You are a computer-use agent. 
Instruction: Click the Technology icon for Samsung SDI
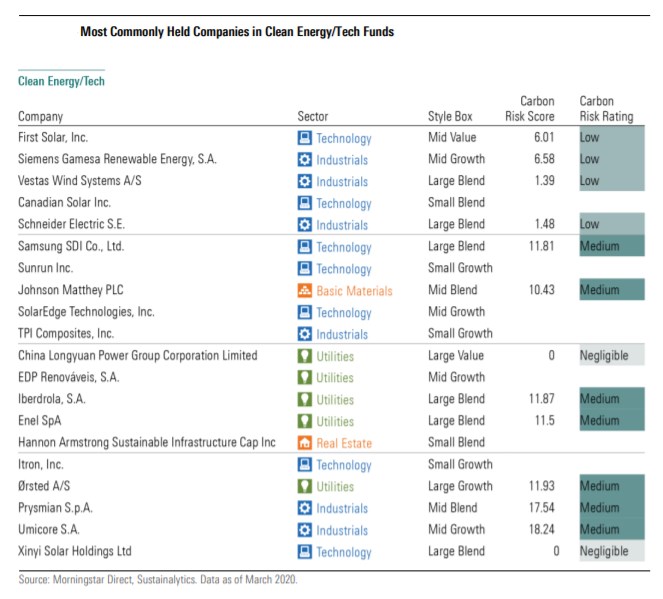[x=305, y=247]
